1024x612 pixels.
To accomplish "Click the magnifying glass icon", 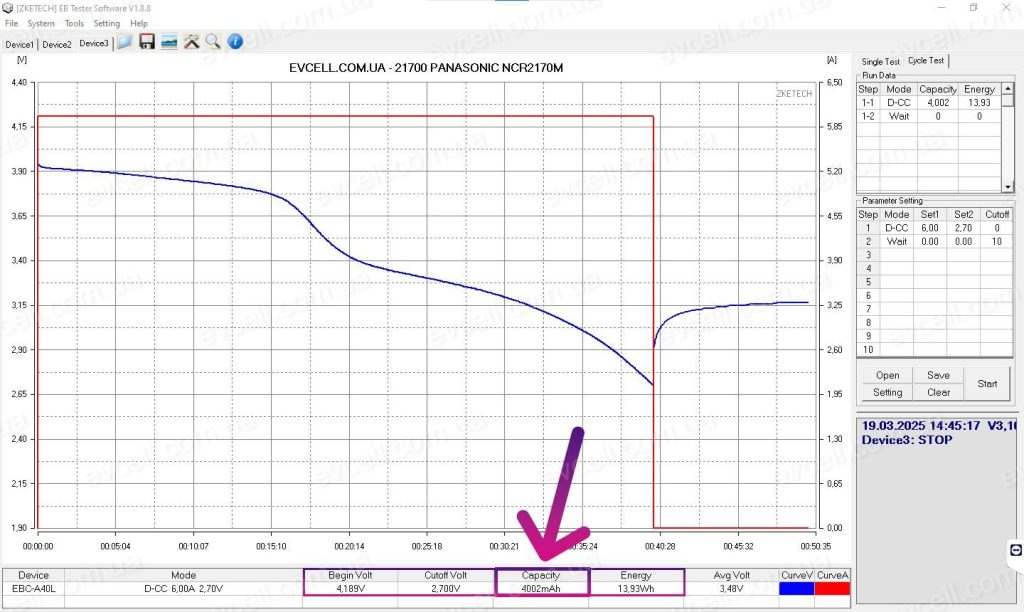I will (x=213, y=42).
